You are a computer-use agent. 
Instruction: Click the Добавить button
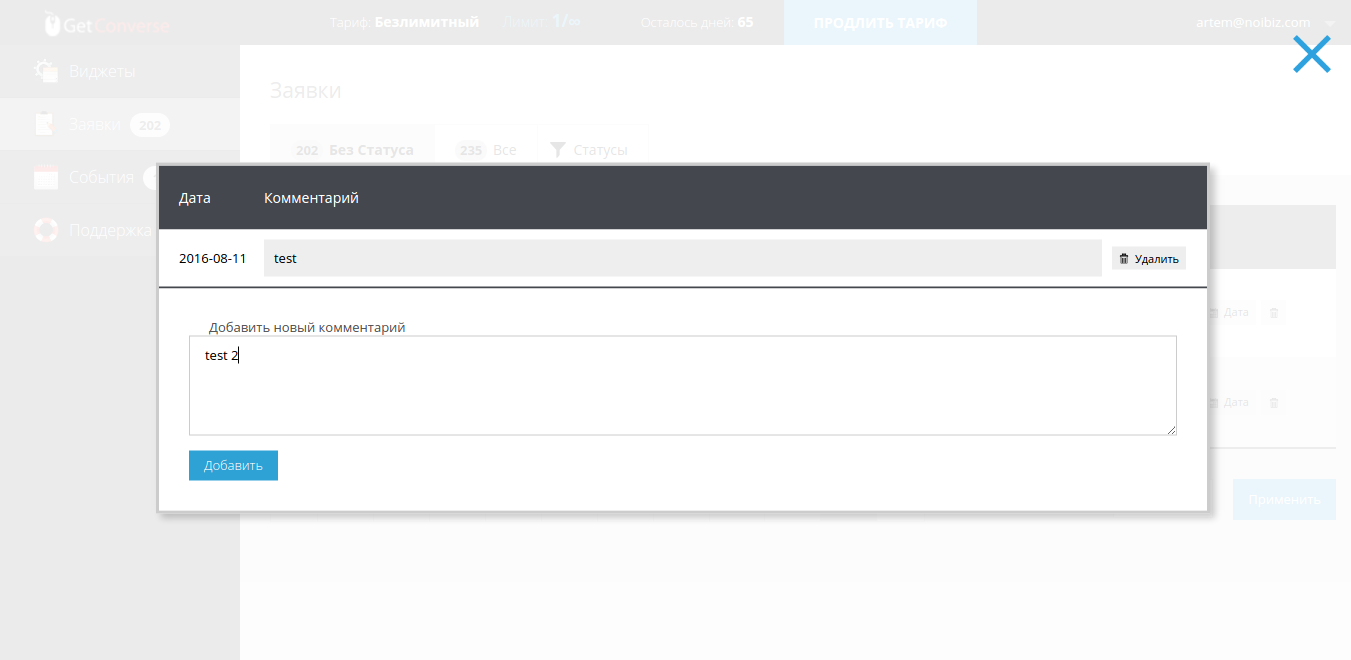(233, 465)
